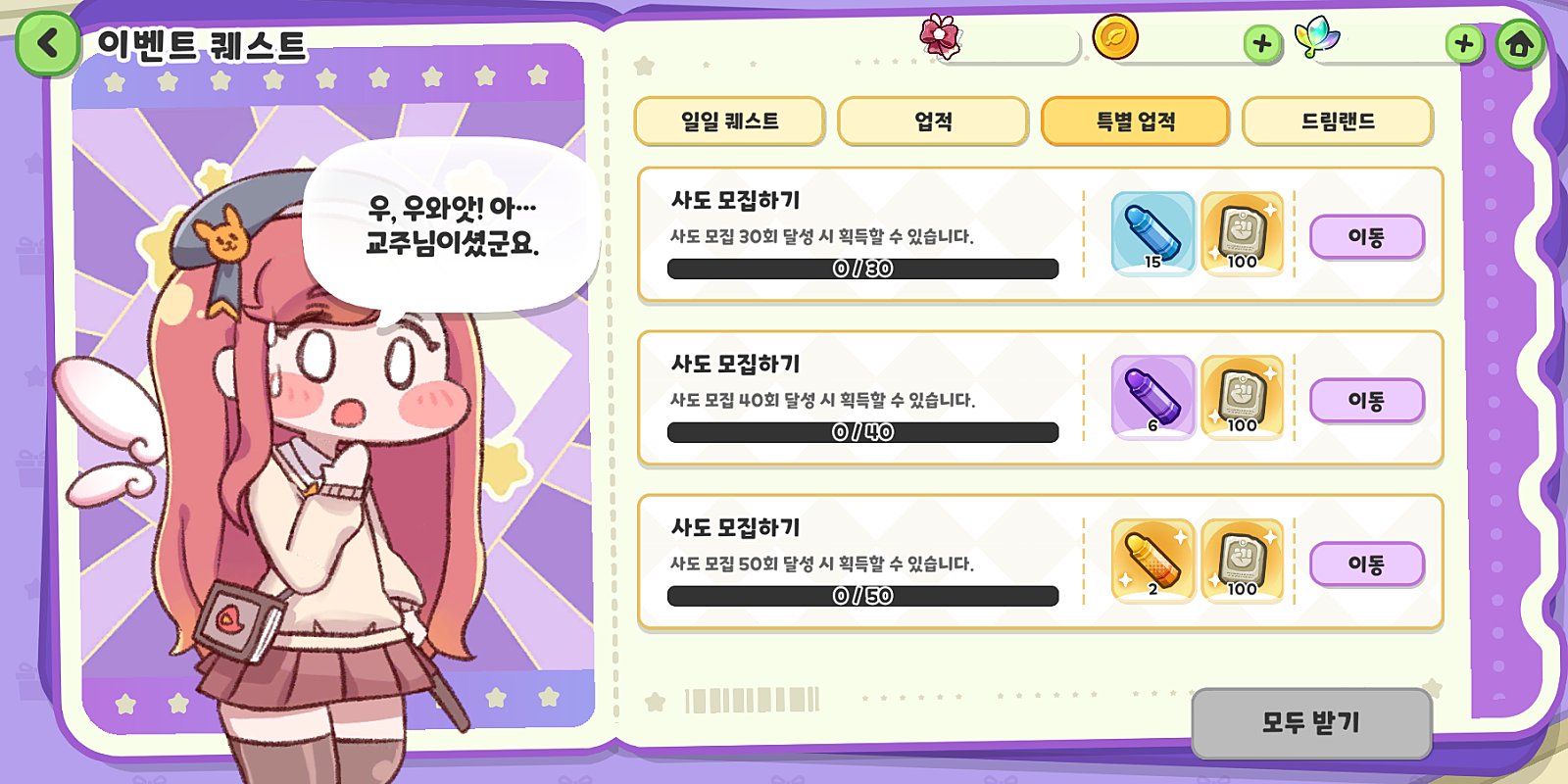Select the 특별 업적 tab
This screenshot has height=784, width=1568.
coord(1135,122)
